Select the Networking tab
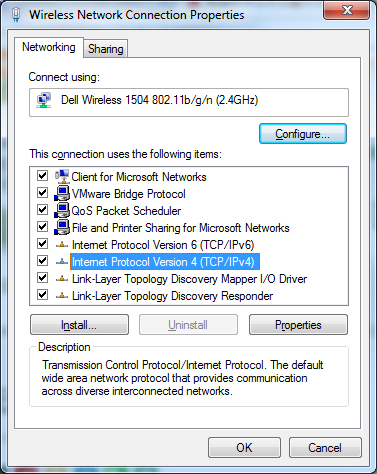Viewport: 377px width, 474px height. point(49,47)
